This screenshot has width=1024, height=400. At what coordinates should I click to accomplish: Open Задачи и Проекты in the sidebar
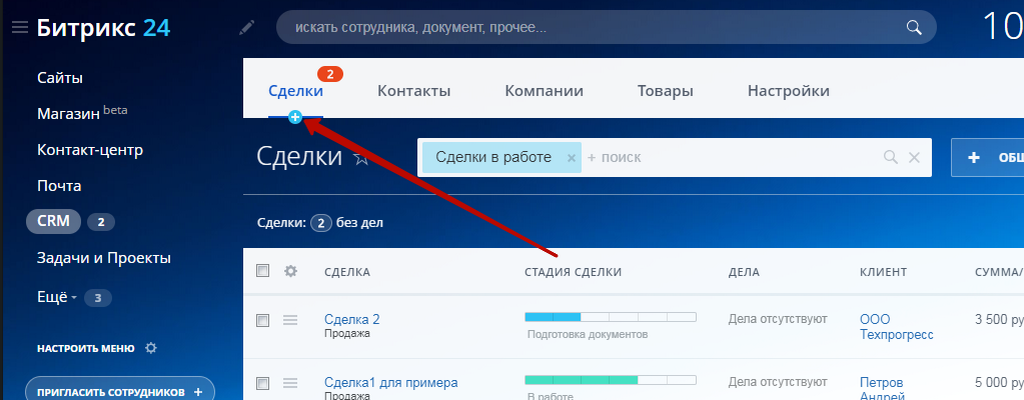[x=104, y=258]
